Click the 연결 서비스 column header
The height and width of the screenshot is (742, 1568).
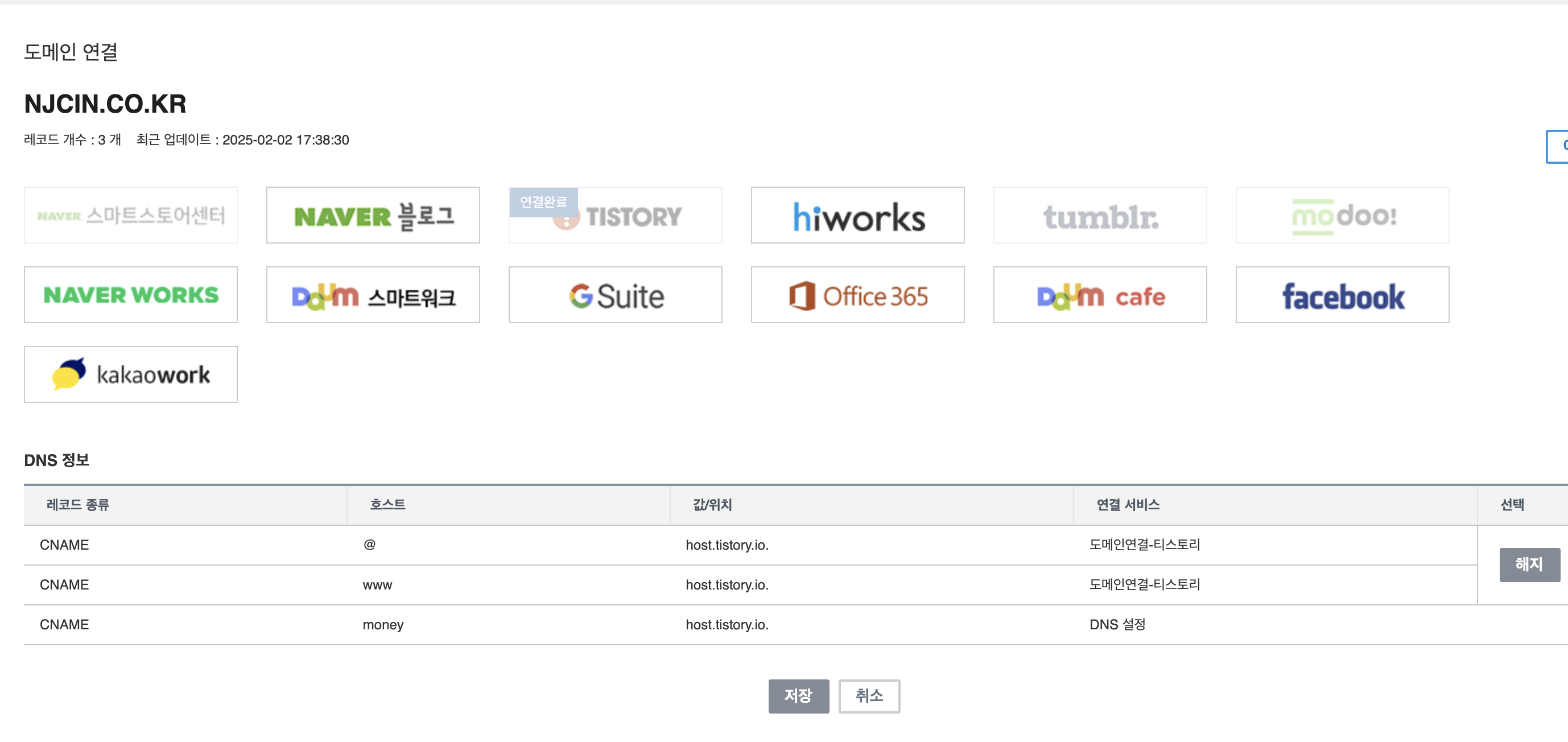[x=1127, y=505]
